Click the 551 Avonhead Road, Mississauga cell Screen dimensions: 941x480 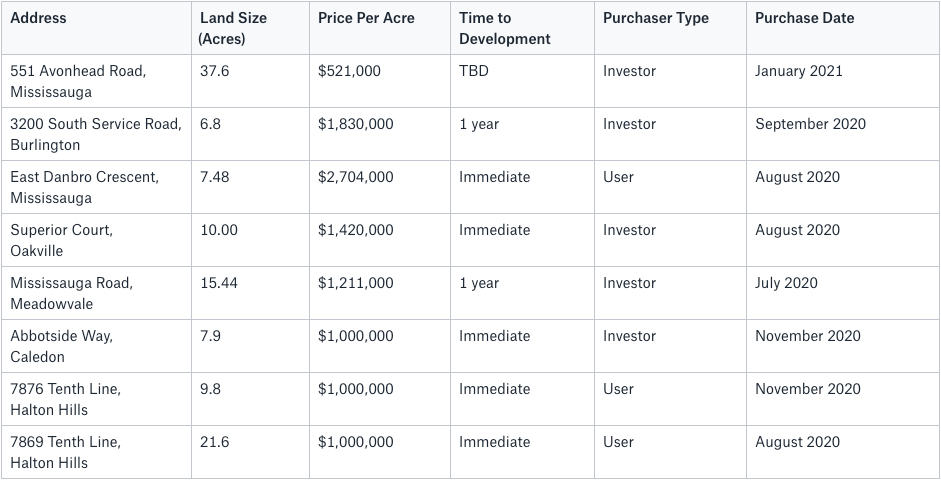96,81
